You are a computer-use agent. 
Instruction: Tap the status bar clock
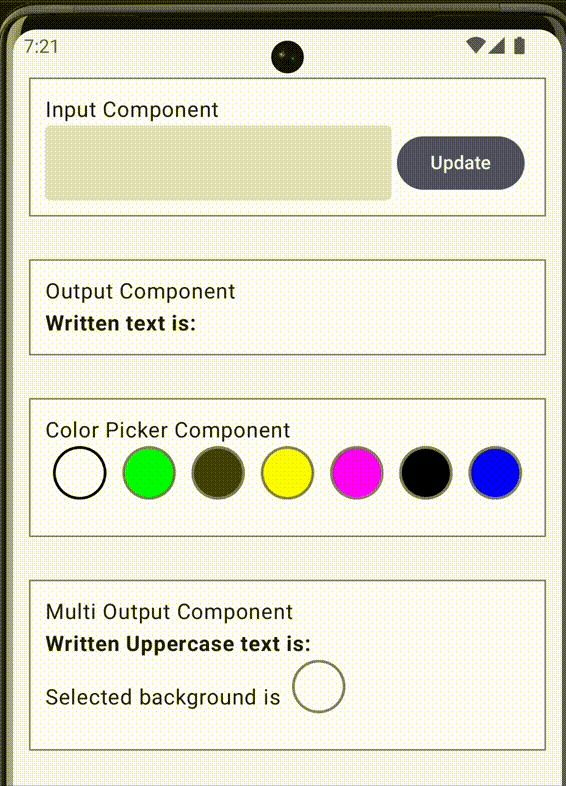41,47
